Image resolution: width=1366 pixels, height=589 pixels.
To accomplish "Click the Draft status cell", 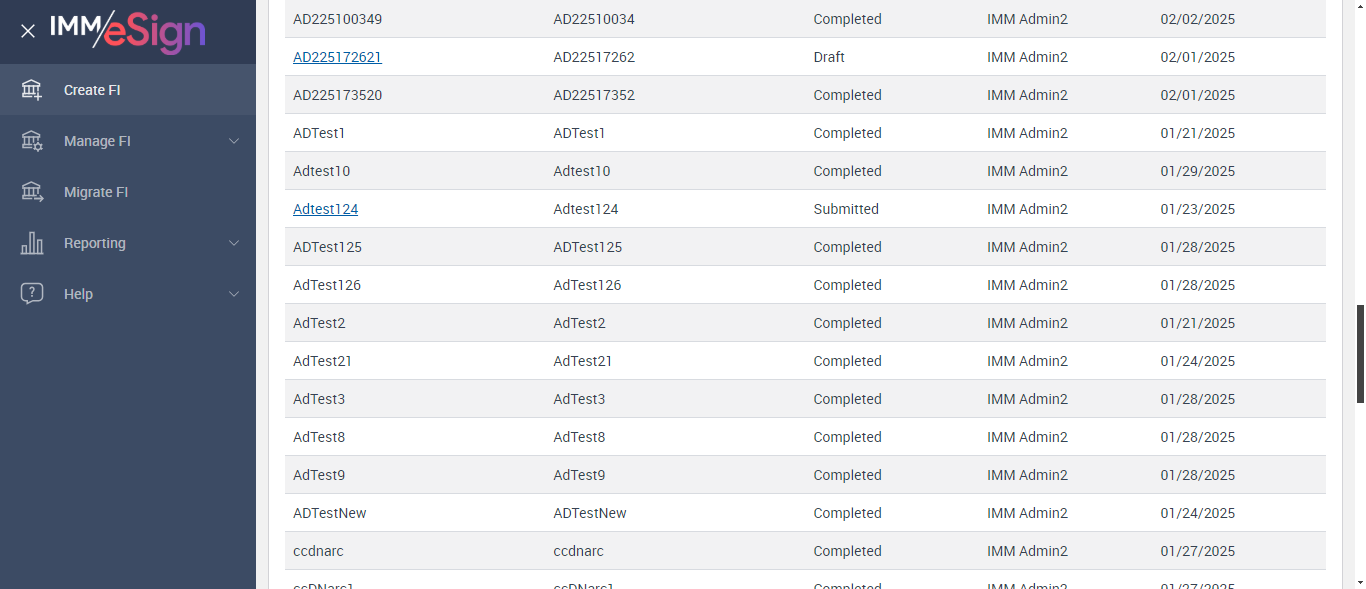I will [829, 57].
